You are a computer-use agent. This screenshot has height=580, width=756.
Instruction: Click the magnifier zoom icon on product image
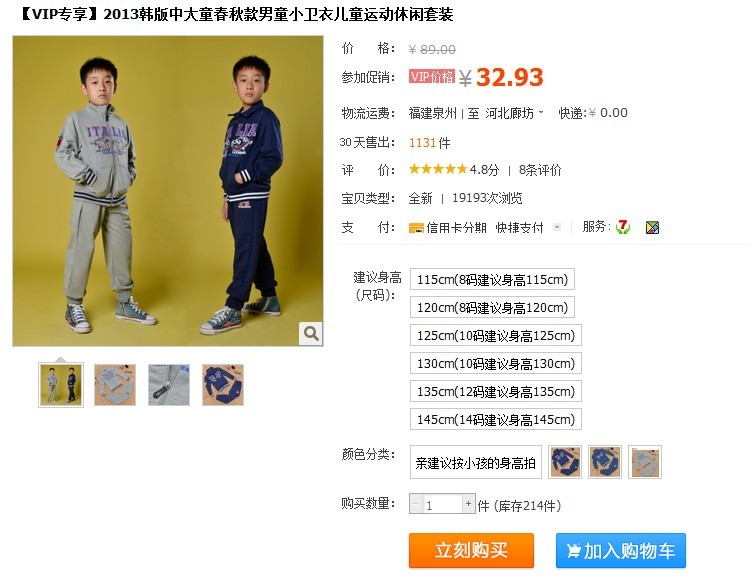point(310,334)
